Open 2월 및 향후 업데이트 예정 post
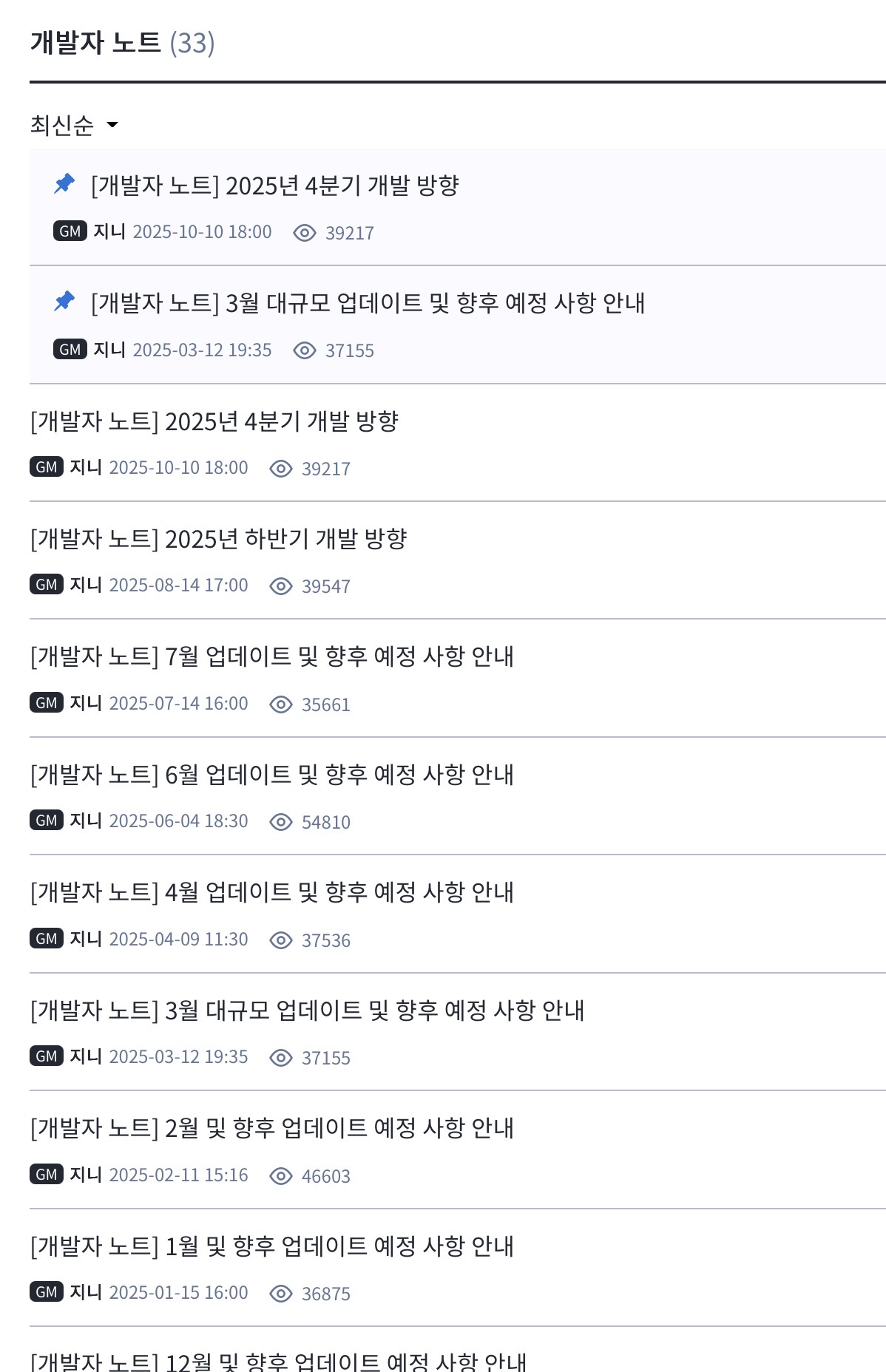This screenshot has width=886, height=1372. (x=271, y=1128)
